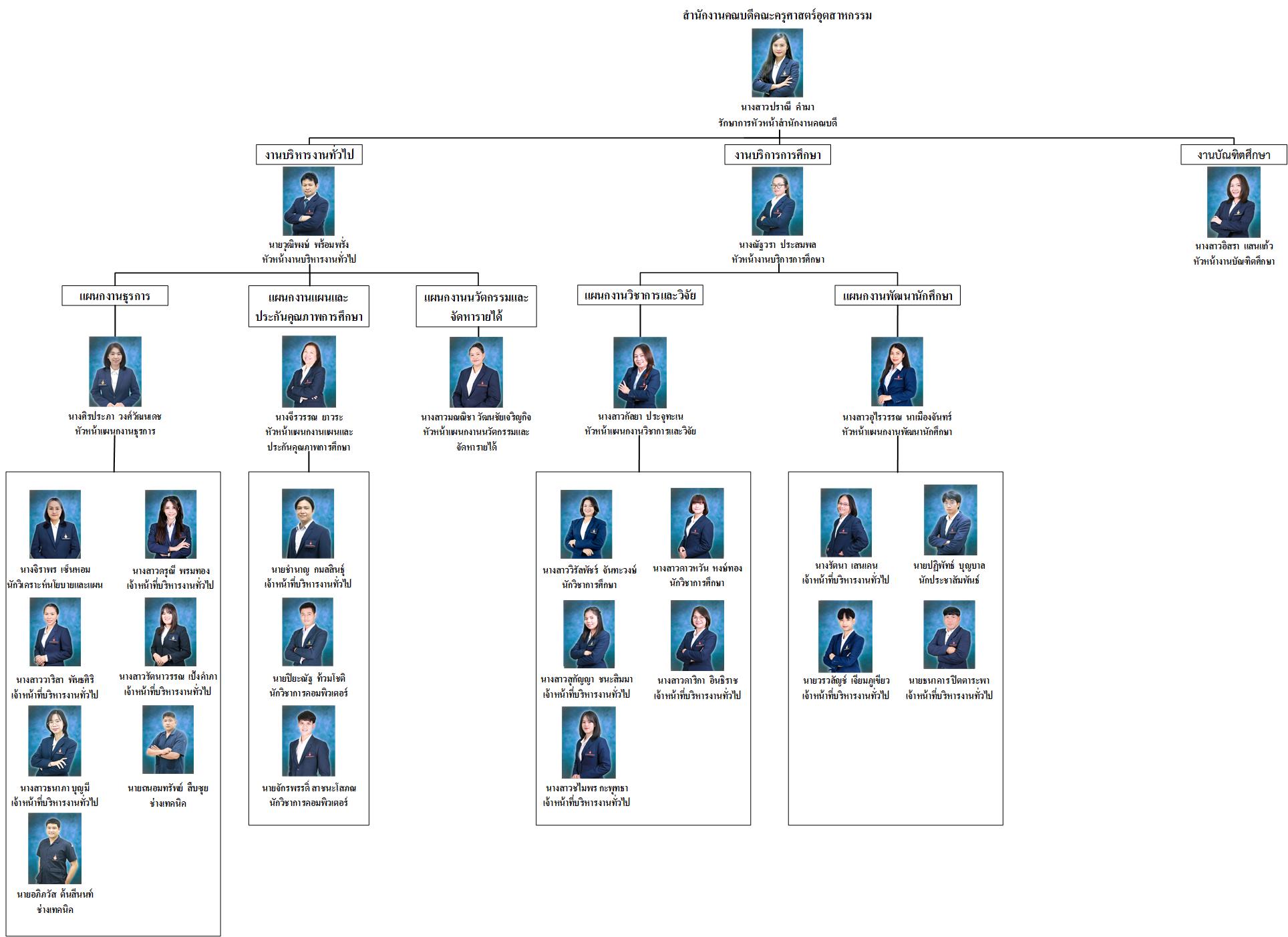
Task: Select the งานบริการการศึกษา box
Action: pyautogui.click(x=778, y=155)
